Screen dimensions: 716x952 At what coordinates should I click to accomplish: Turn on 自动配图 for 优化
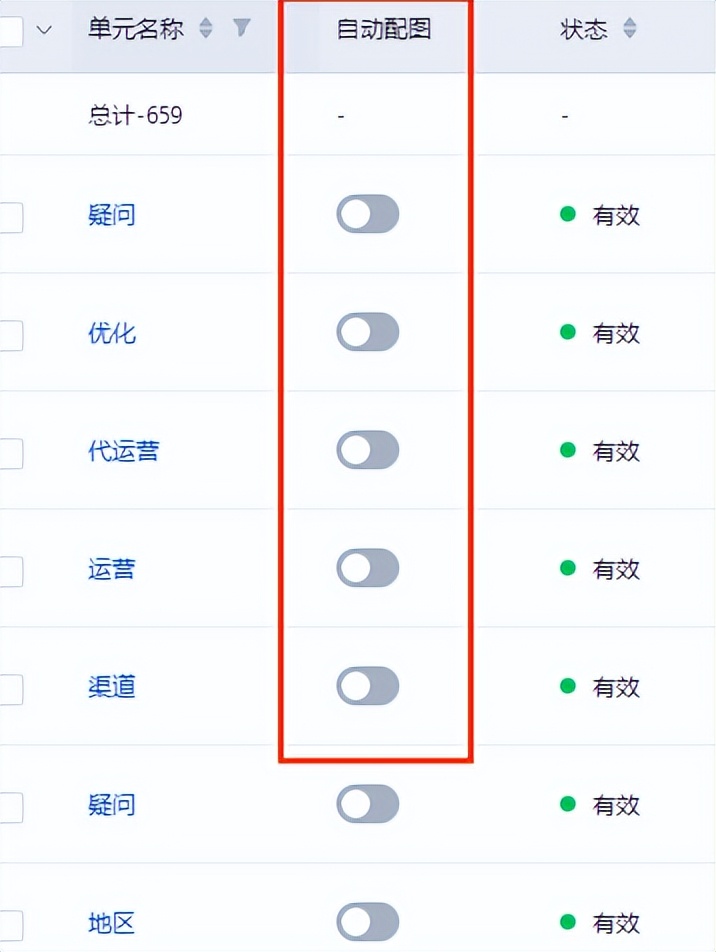(x=368, y=333)
